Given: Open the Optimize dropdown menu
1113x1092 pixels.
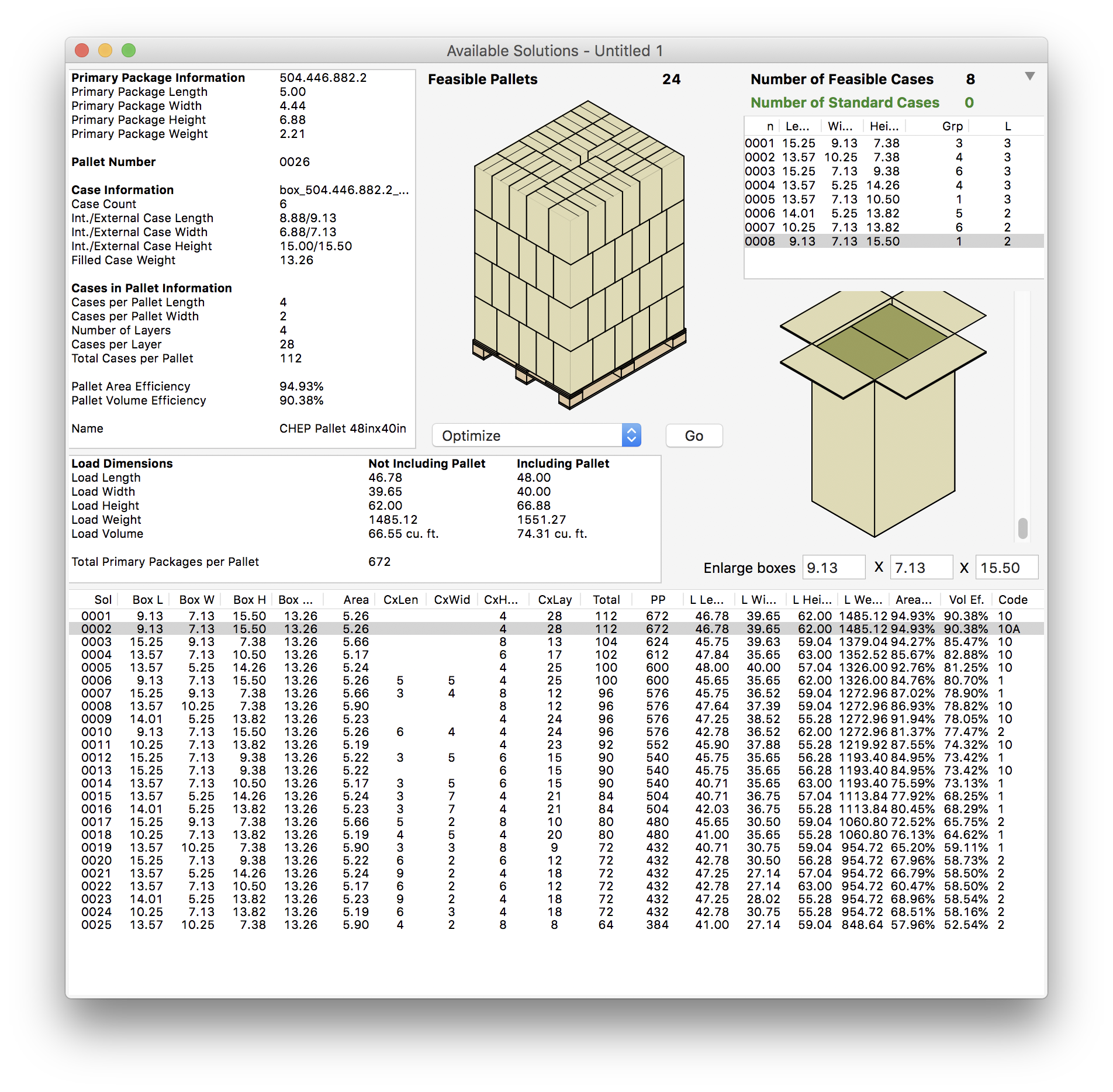Looking at the screenshot, I should (x=536, y=436).
